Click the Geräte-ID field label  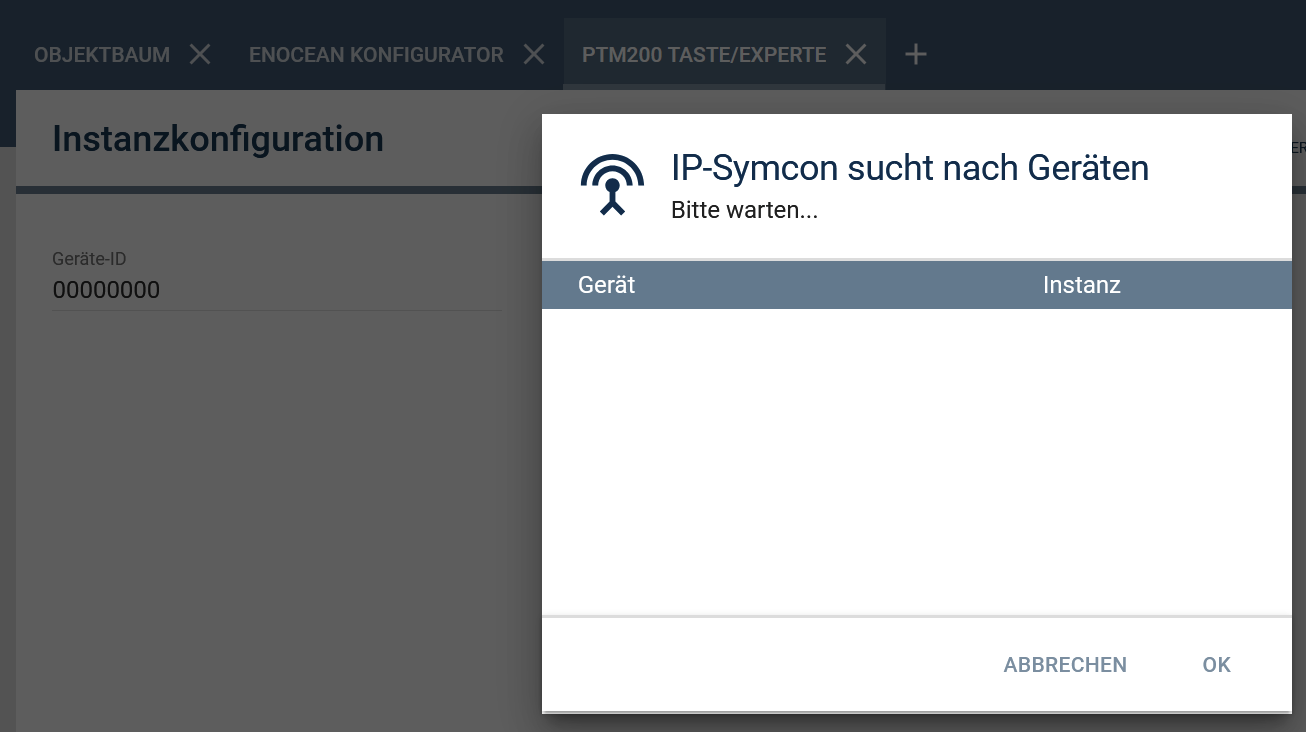click(89, 259)
